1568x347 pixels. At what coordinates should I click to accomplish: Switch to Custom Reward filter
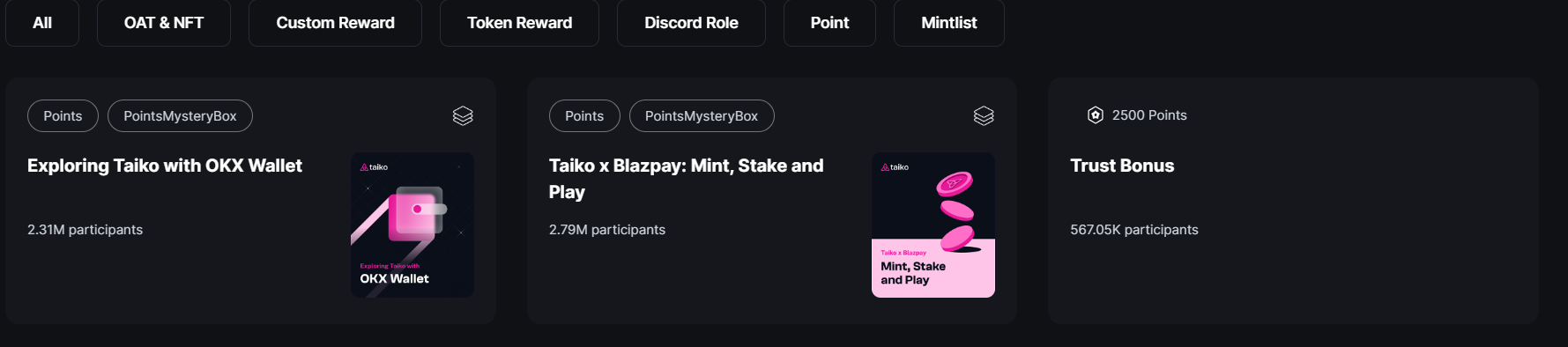[x=335, y=23]
